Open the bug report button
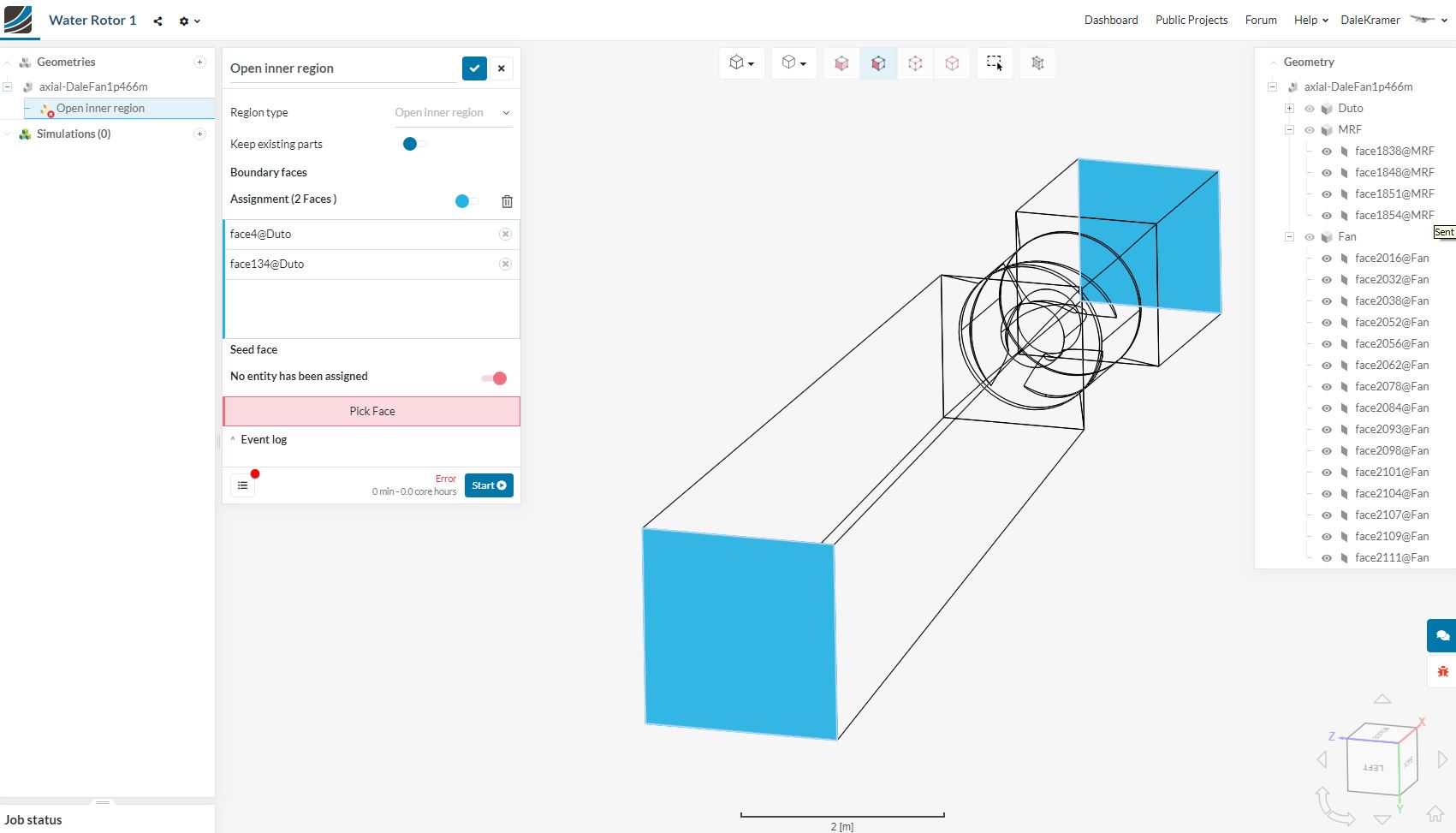 (x=1442, y=671)
